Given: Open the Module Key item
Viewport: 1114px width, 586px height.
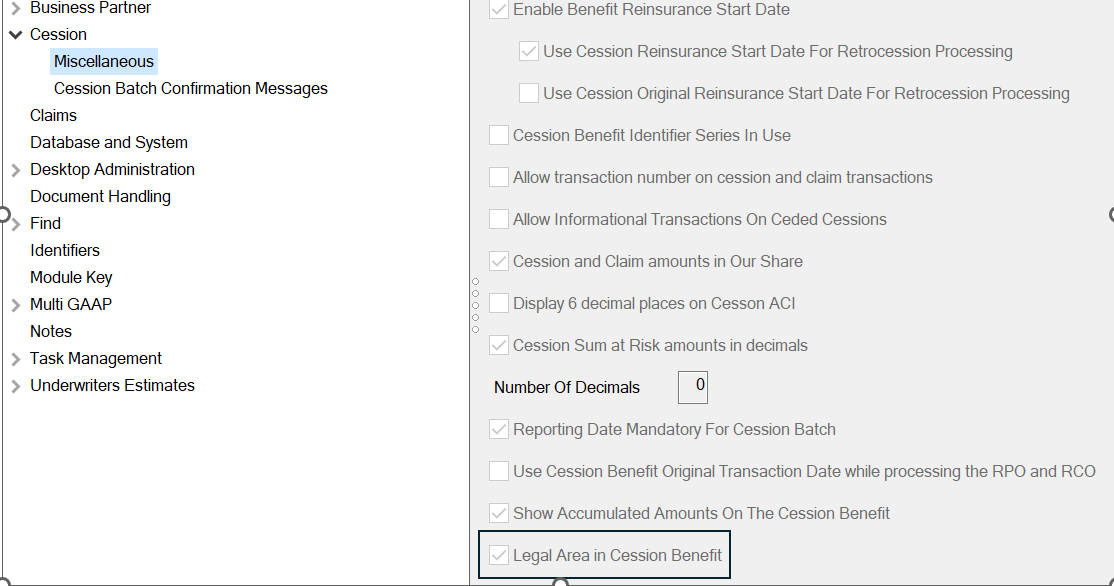Looking at the screenshot, I should [71, 278].
